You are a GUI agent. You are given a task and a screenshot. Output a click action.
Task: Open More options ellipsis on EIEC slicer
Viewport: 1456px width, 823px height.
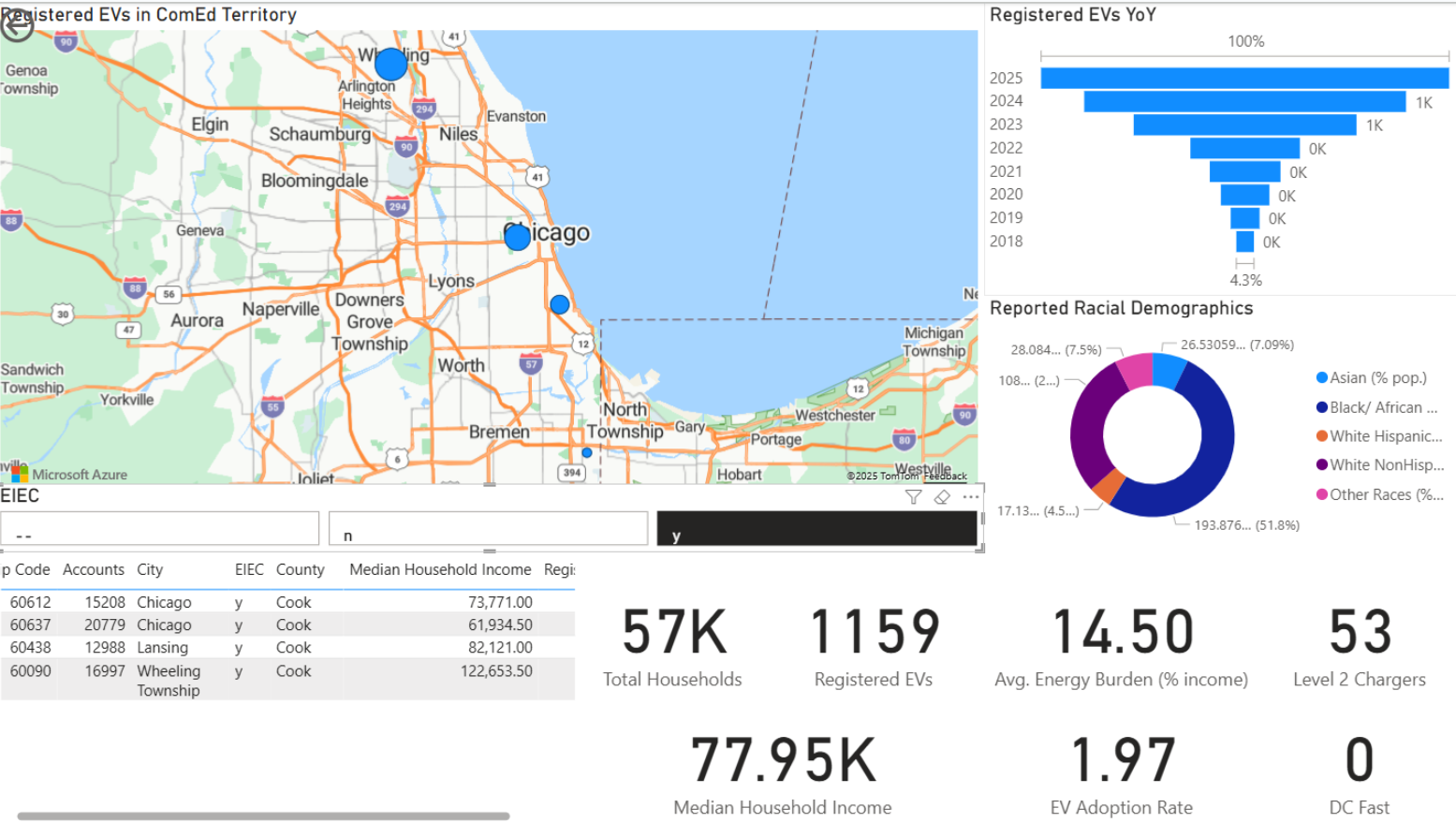(971, 497)
